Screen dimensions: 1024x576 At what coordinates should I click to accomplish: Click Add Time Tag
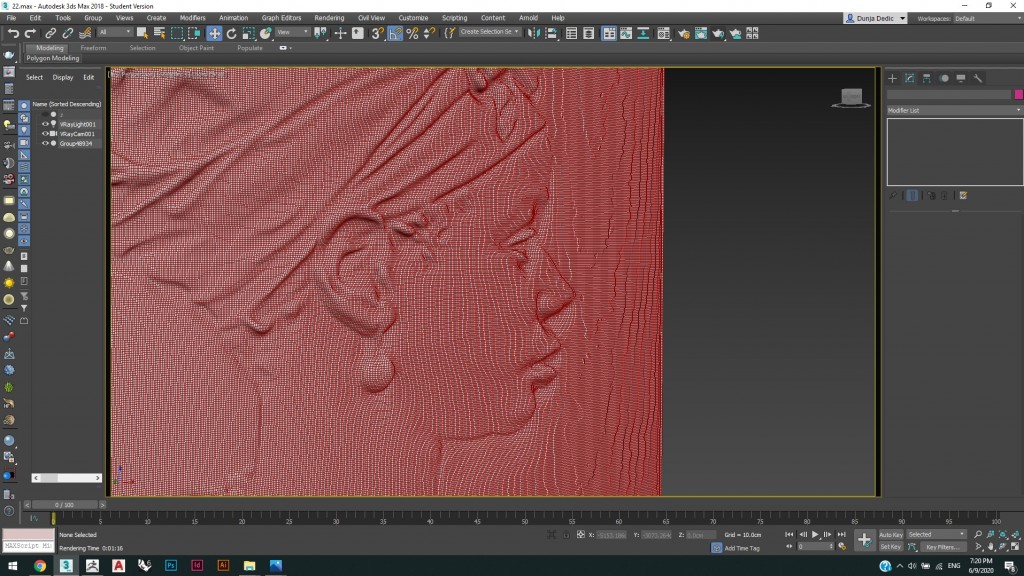pyautogui.click(x=742, y=548)
